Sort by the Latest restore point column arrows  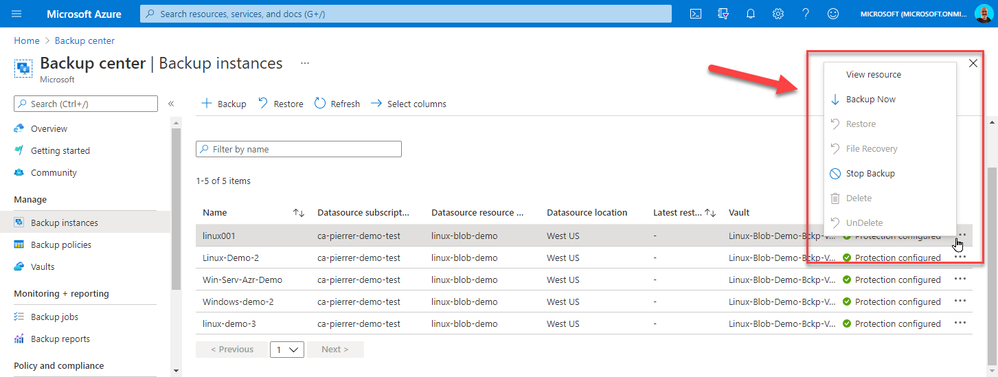[711, 213]
